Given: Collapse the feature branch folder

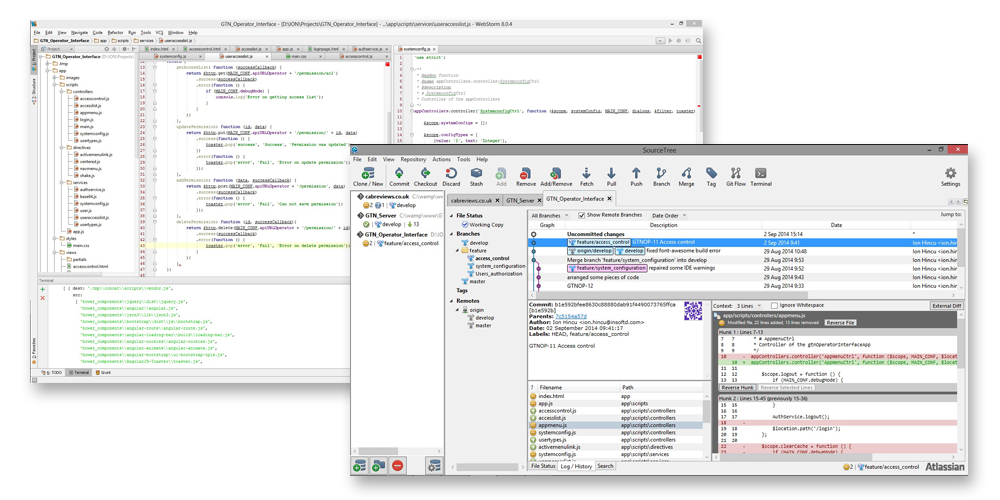Looking at the screenshot, I should click(x=457, y=251).
